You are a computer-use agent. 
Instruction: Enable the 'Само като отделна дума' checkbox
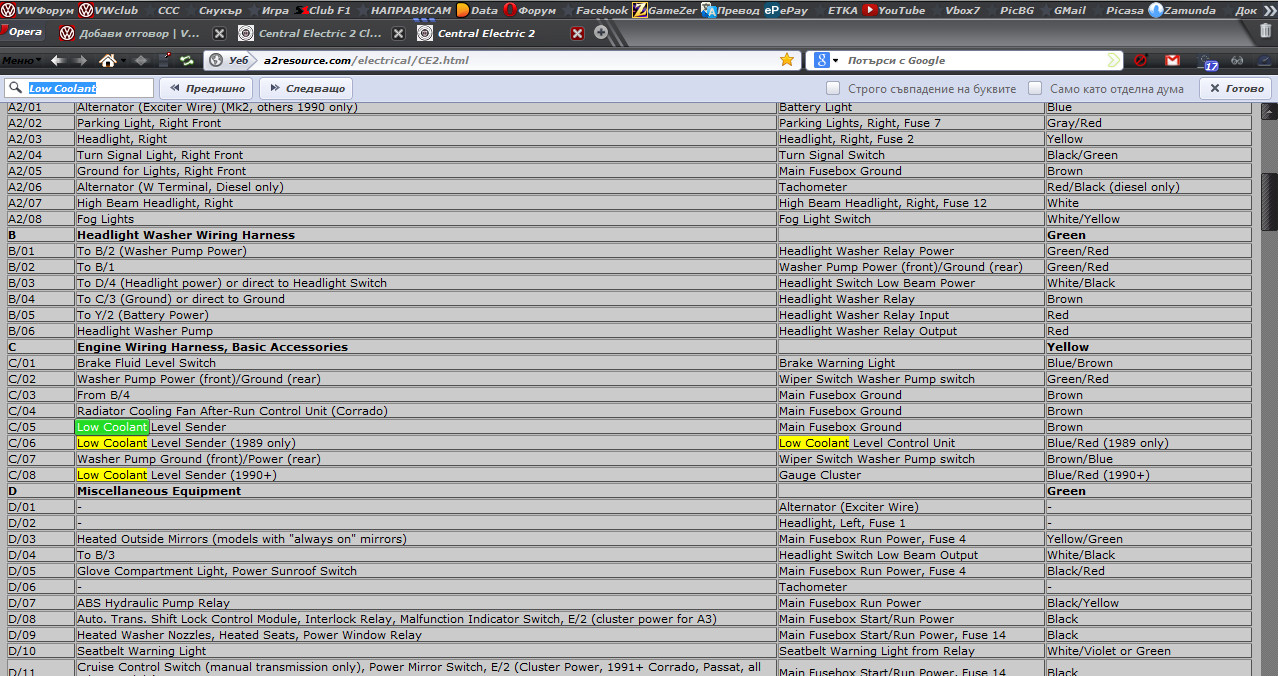(x=1035, y=88)
